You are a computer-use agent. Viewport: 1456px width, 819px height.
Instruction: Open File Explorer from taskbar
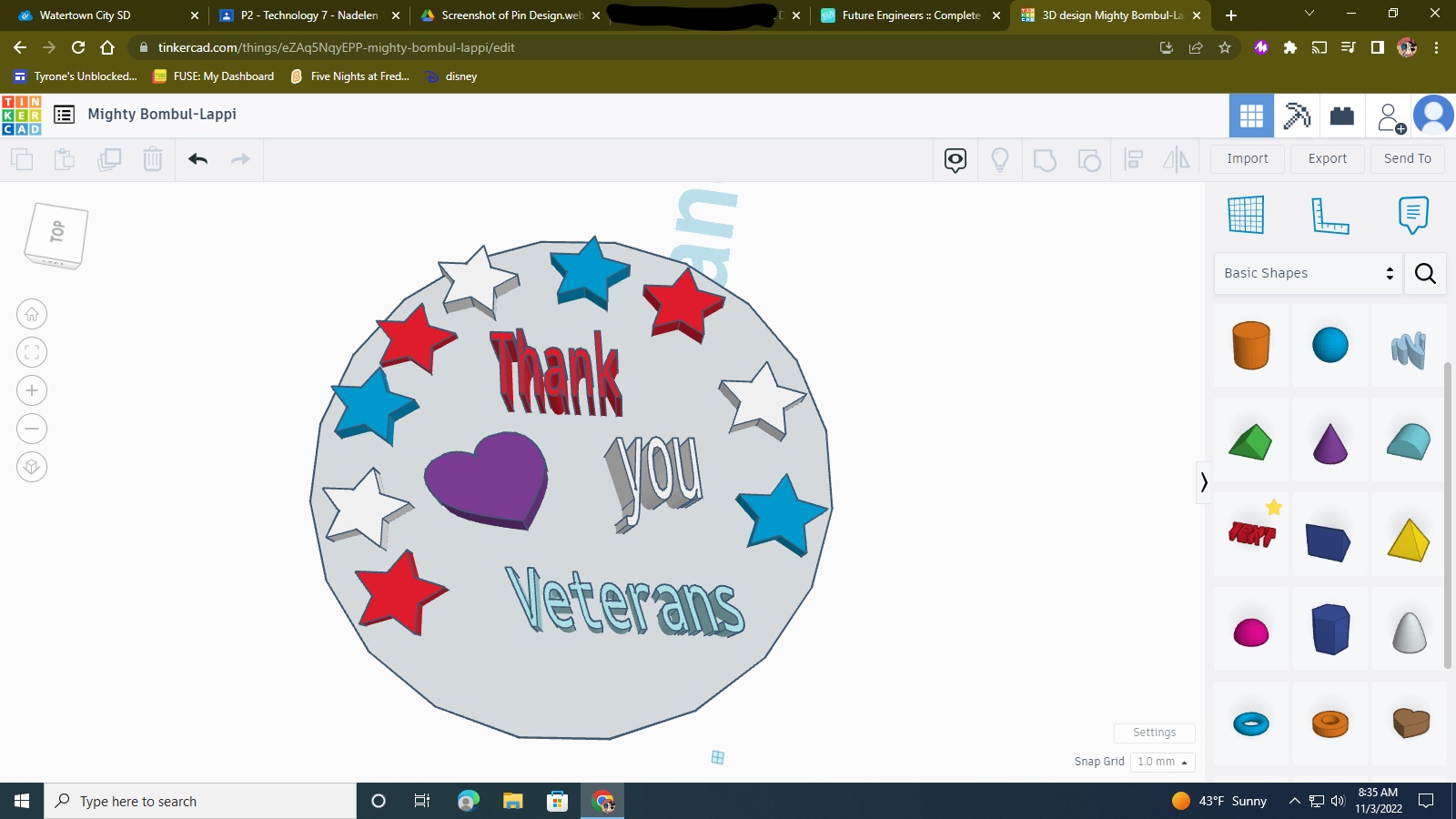pos(513,801)
